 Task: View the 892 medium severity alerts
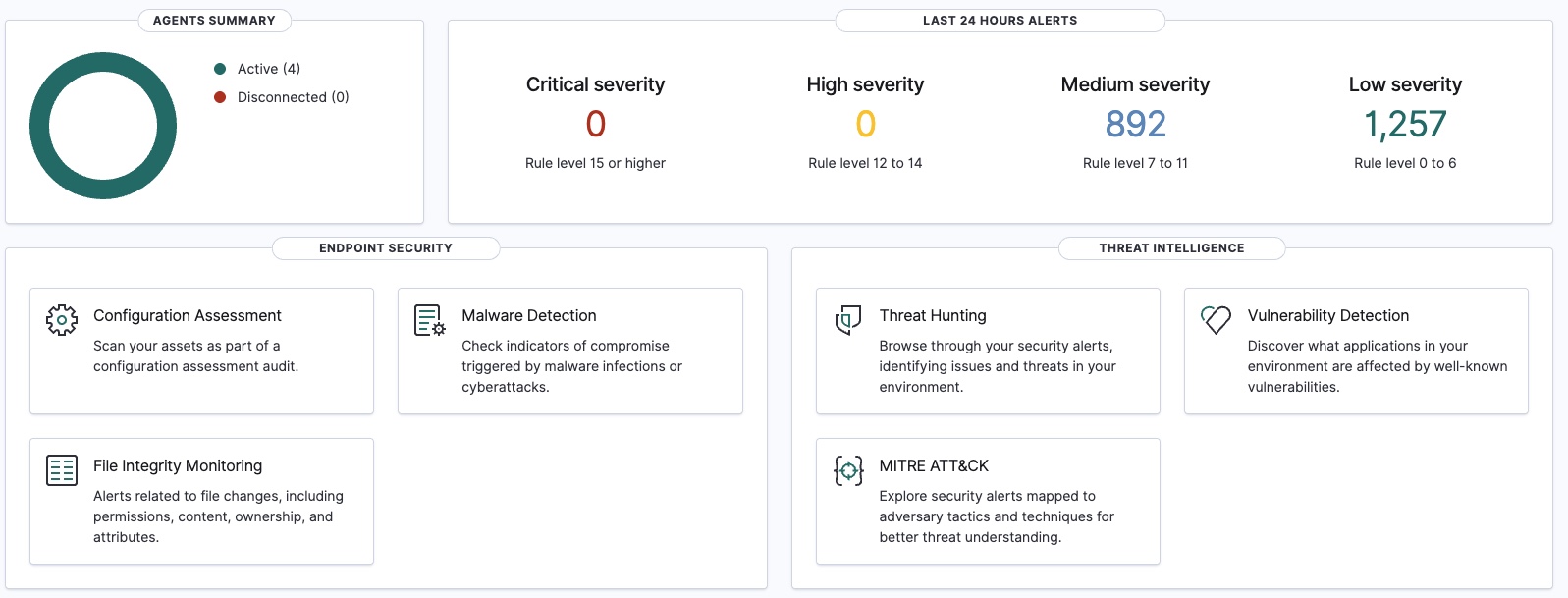point(1135,125)
